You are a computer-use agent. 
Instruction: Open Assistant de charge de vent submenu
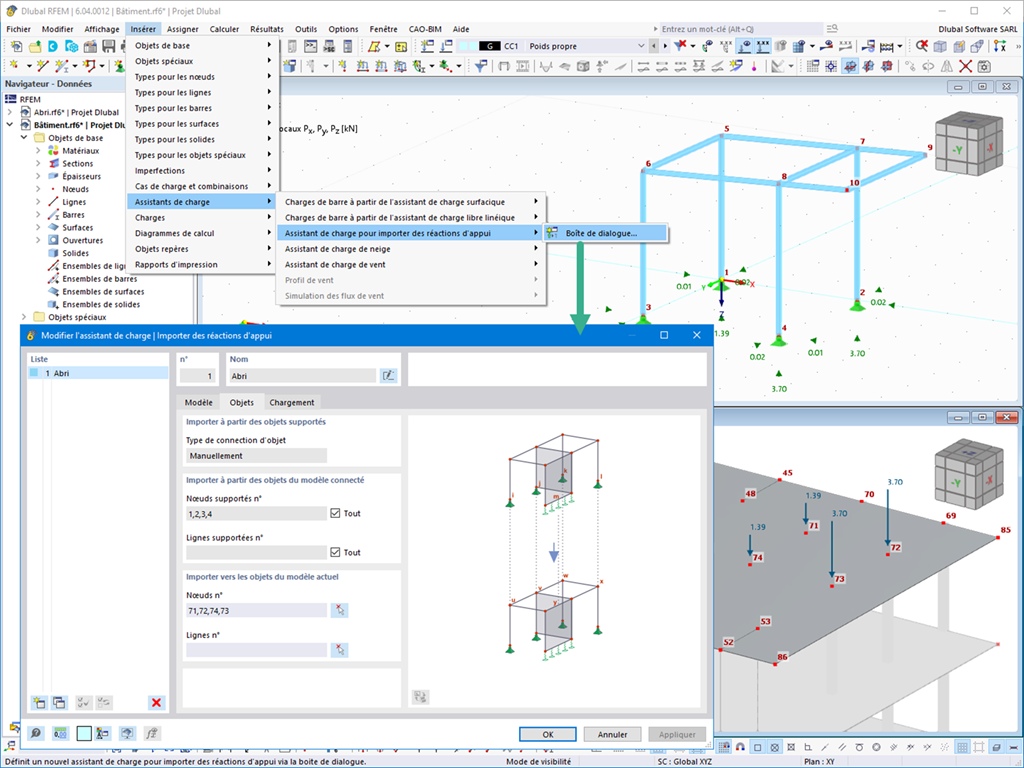[x=411, y=264]
